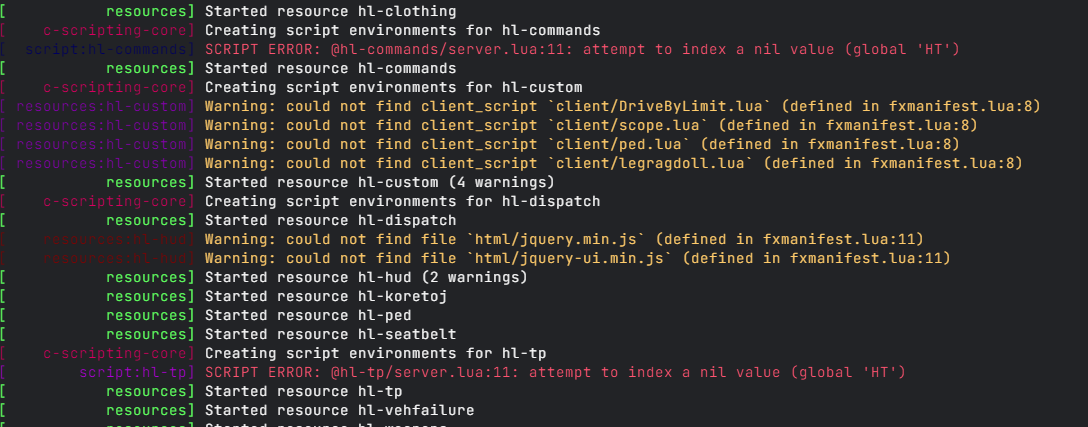This screenshot has width=1088, height=427.
Task: Click the client/legragdoll.lua warning line
Action: click(x=614, y=163)
